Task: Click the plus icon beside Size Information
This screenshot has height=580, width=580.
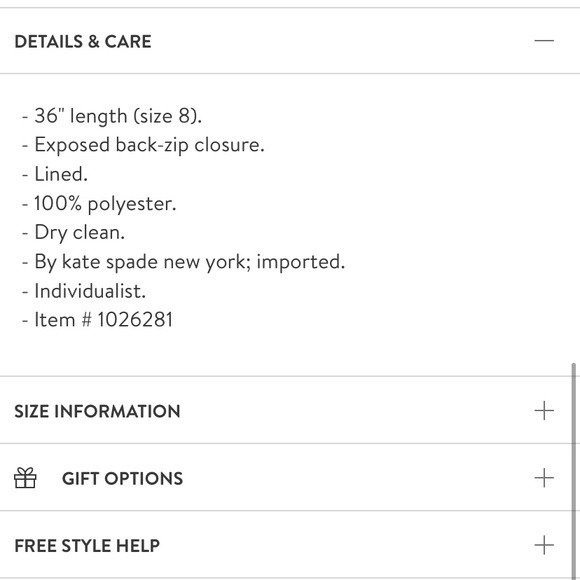Action: (x=544, y=411)
